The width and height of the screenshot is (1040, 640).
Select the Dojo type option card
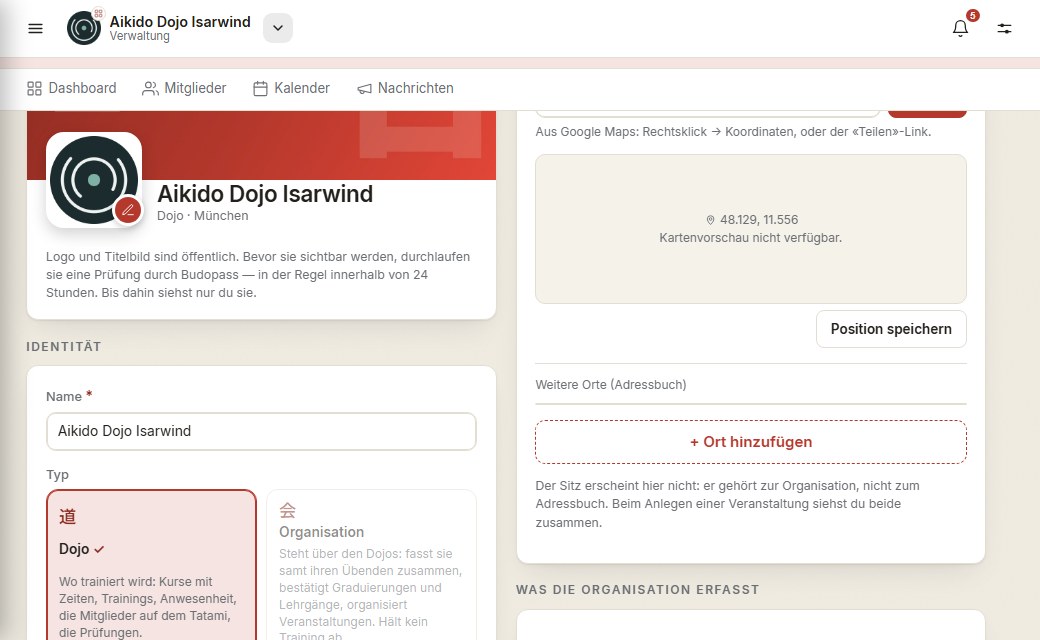tap(151, 565)
